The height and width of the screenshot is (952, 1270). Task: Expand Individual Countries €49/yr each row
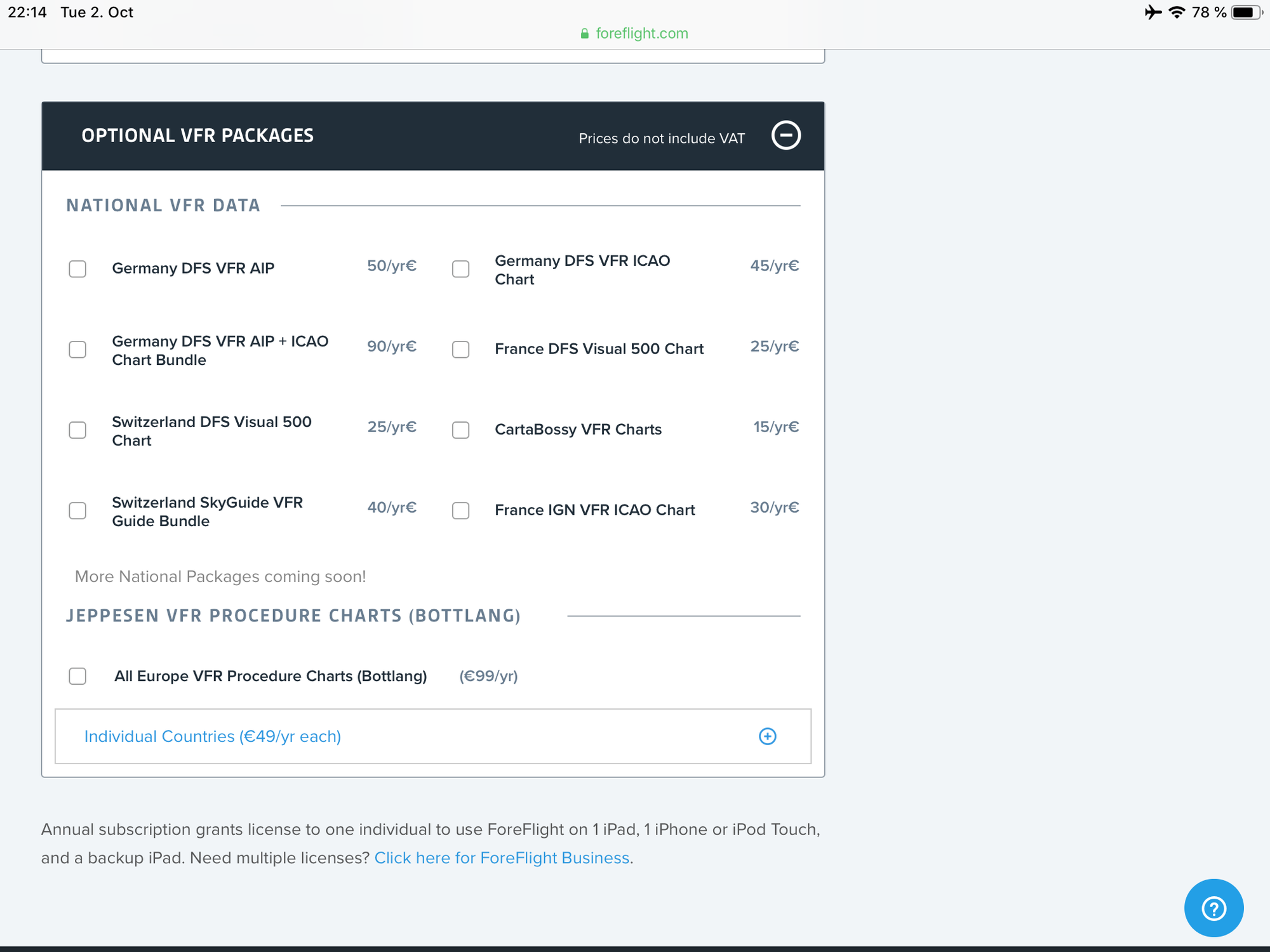(213, 736)
